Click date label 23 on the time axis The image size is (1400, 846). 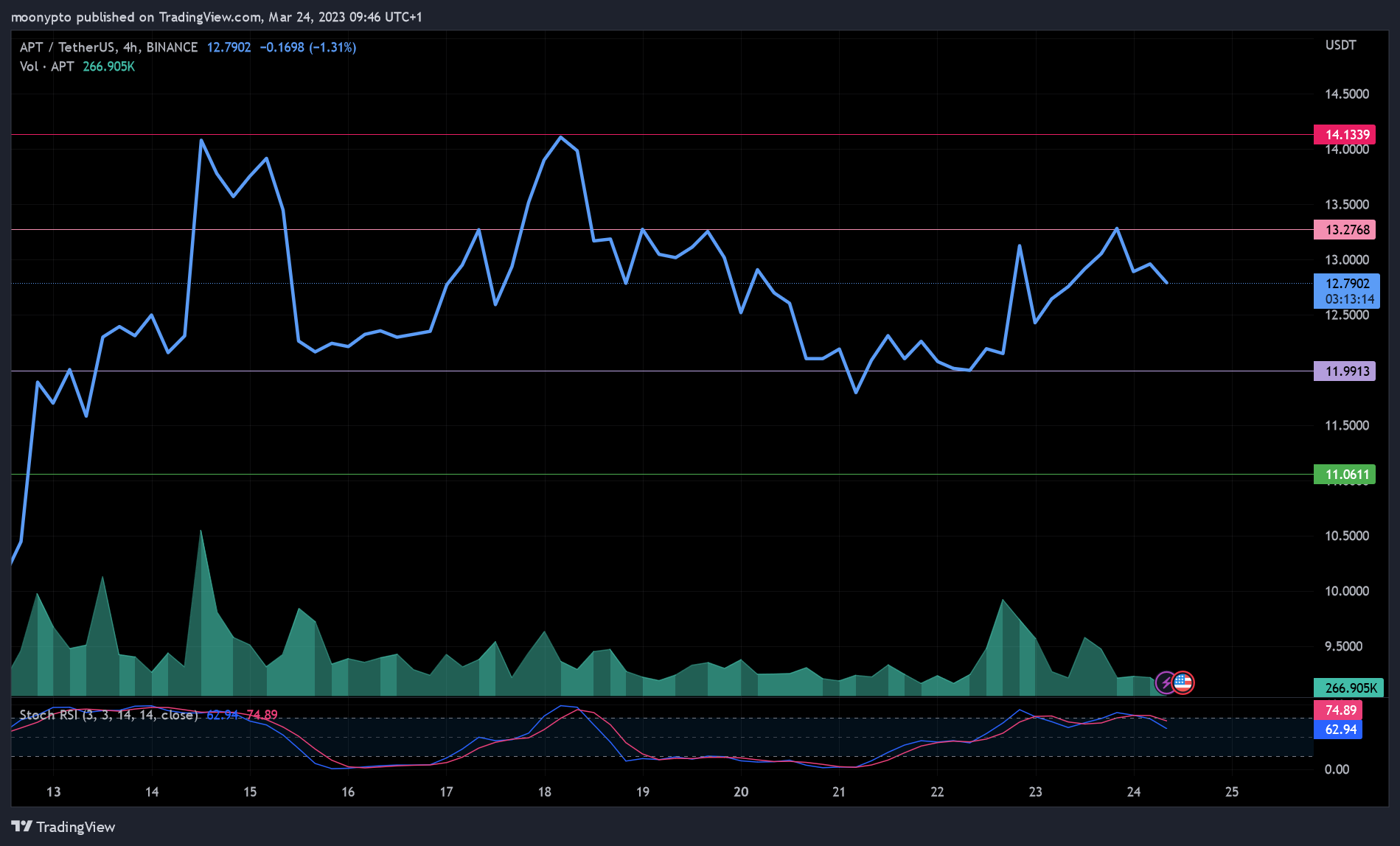coord(1035,791)
